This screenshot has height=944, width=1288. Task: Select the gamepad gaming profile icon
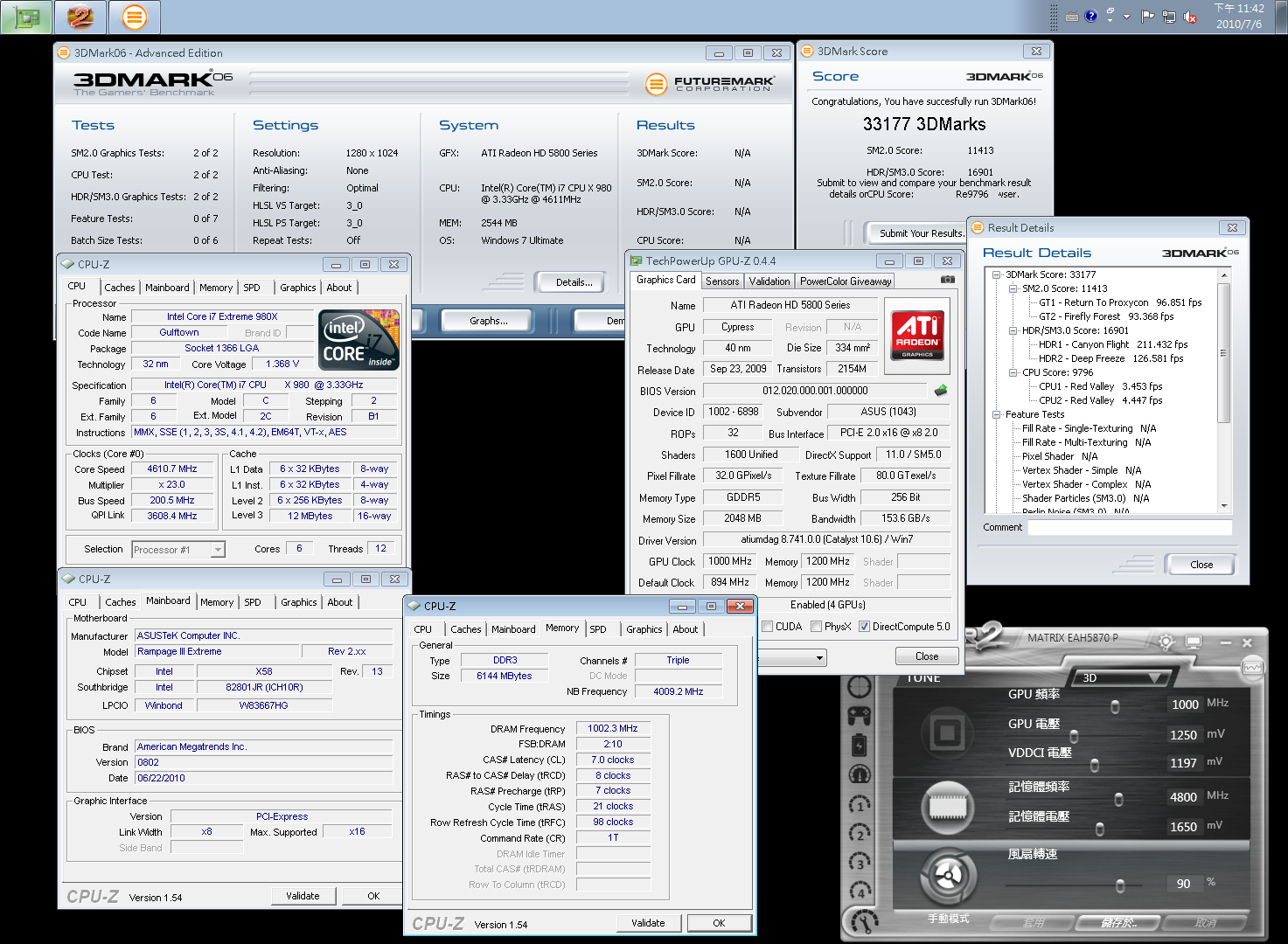(860, 716)
